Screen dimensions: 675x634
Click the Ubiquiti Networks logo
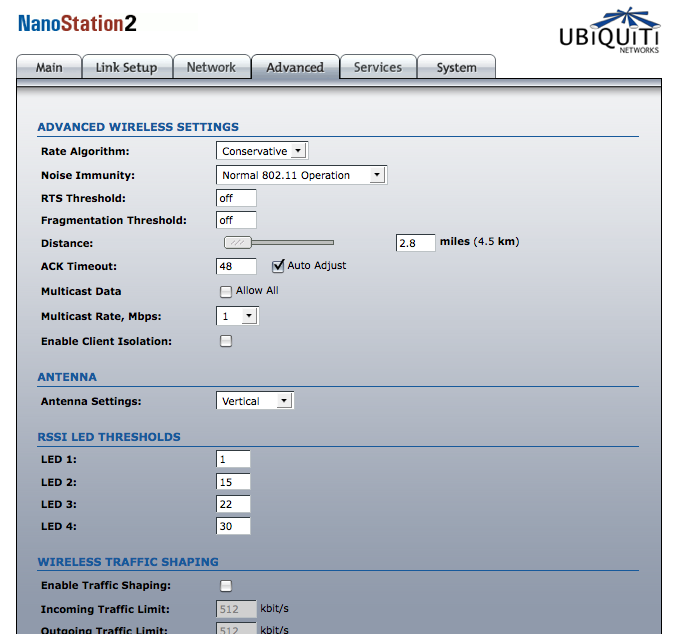[x=609, y=30]
